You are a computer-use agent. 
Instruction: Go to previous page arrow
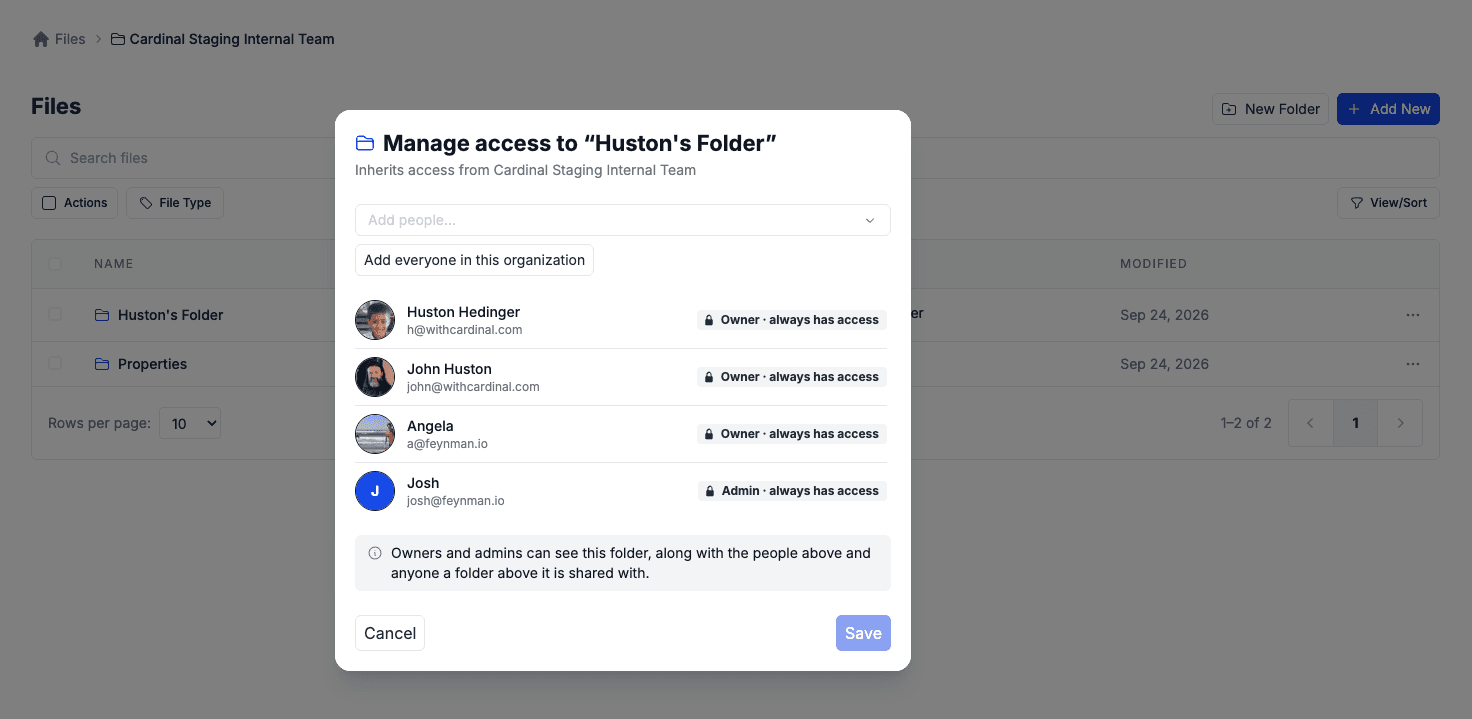(x=1311, y=423)
